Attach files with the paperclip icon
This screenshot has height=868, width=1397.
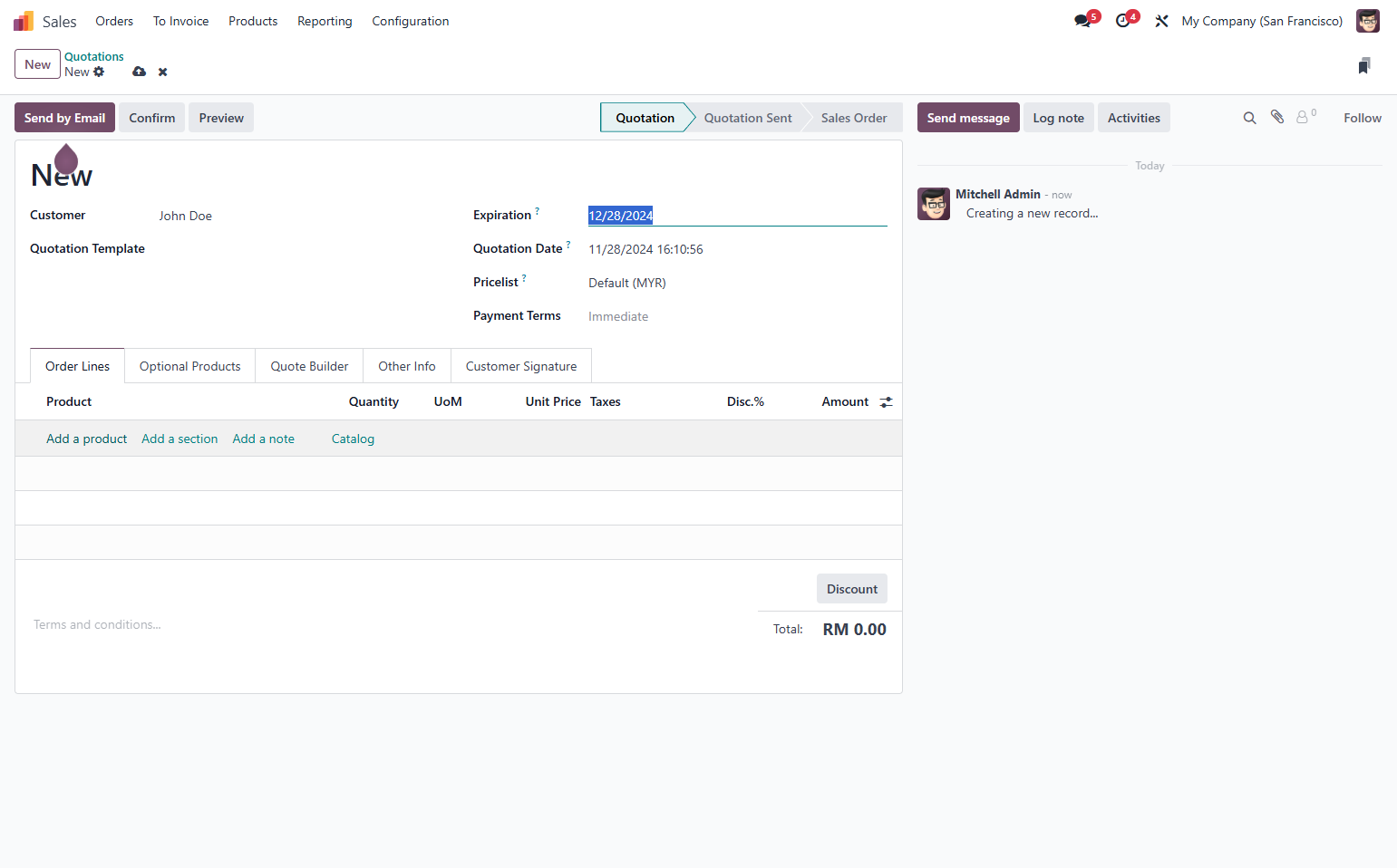pos(1277,117)
